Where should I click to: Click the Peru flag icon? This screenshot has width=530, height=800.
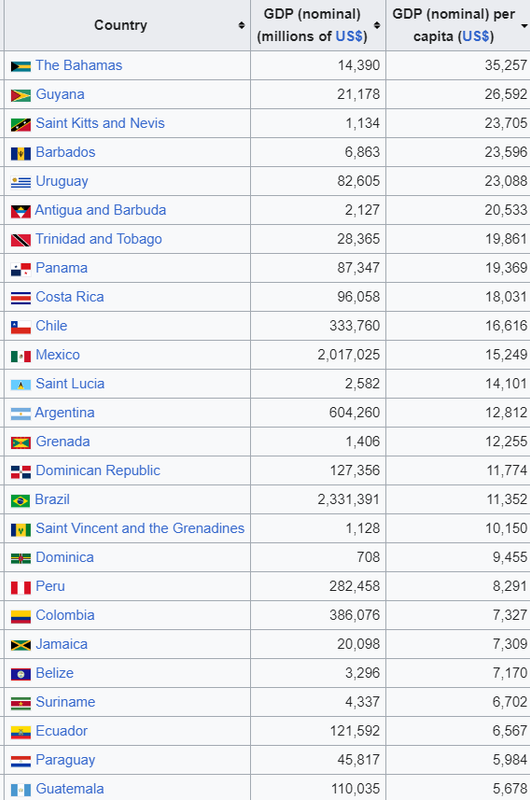point(20,587)
